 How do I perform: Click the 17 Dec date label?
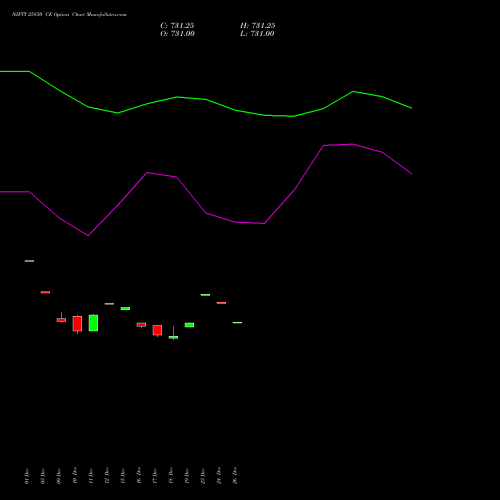(x=155, y=476)
